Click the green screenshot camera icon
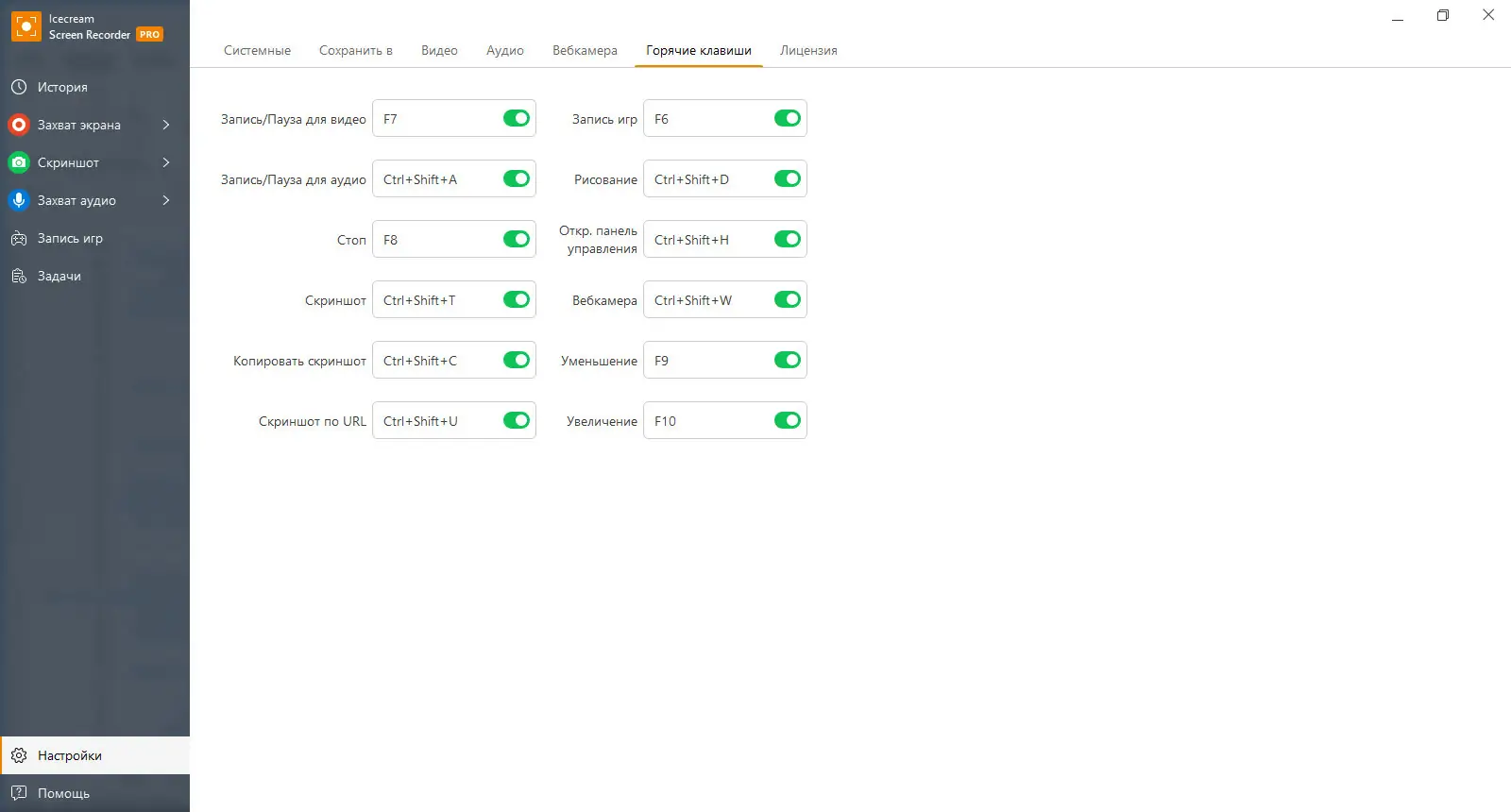The width and height of the screenshot is (1511, 812). click(19, 162)
